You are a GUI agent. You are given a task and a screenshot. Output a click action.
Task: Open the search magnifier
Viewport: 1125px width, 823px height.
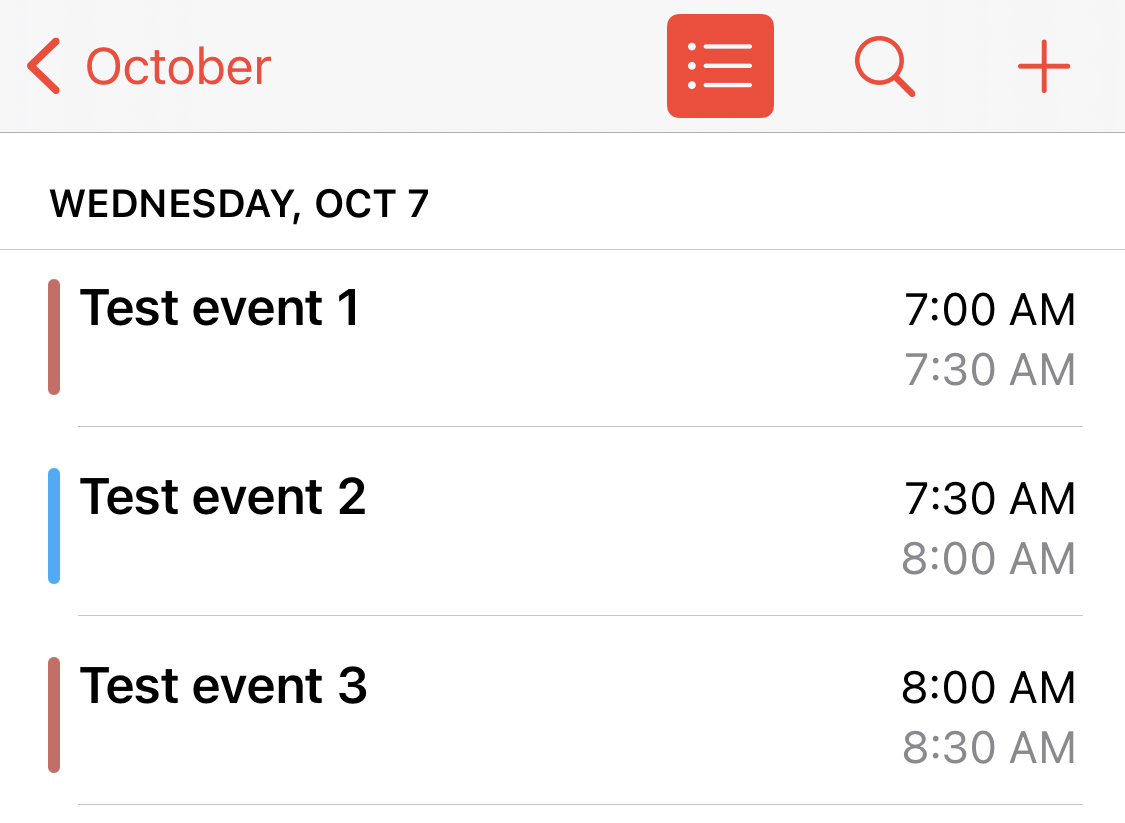(x=884, y=67)
